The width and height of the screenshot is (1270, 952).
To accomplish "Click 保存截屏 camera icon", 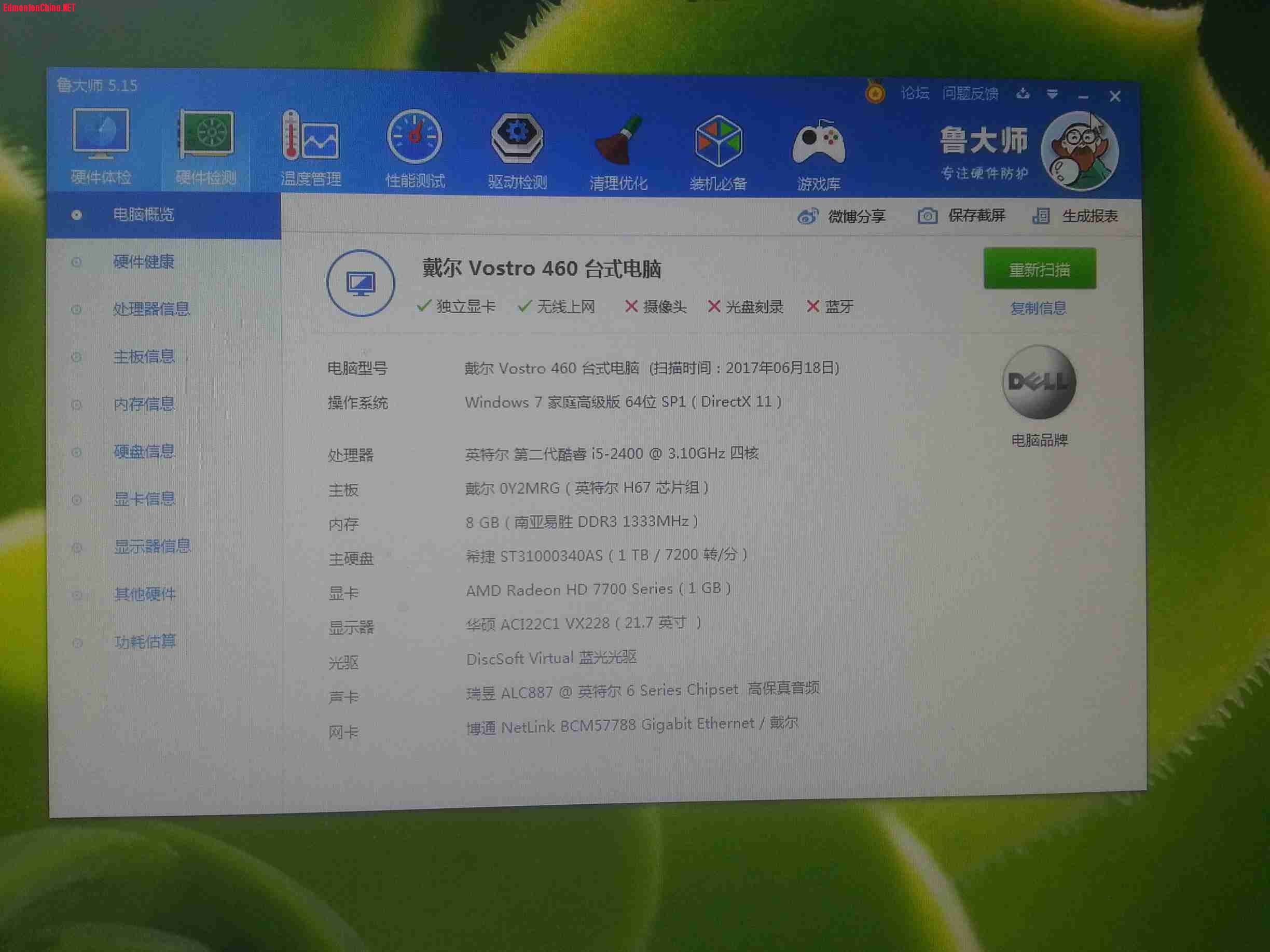I will (927, 216).
